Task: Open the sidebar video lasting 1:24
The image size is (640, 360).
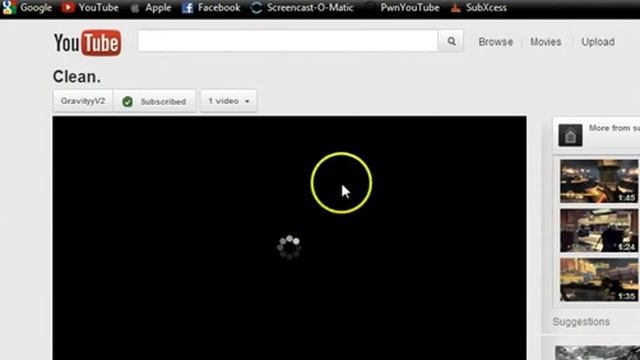Action: [599, 231]
